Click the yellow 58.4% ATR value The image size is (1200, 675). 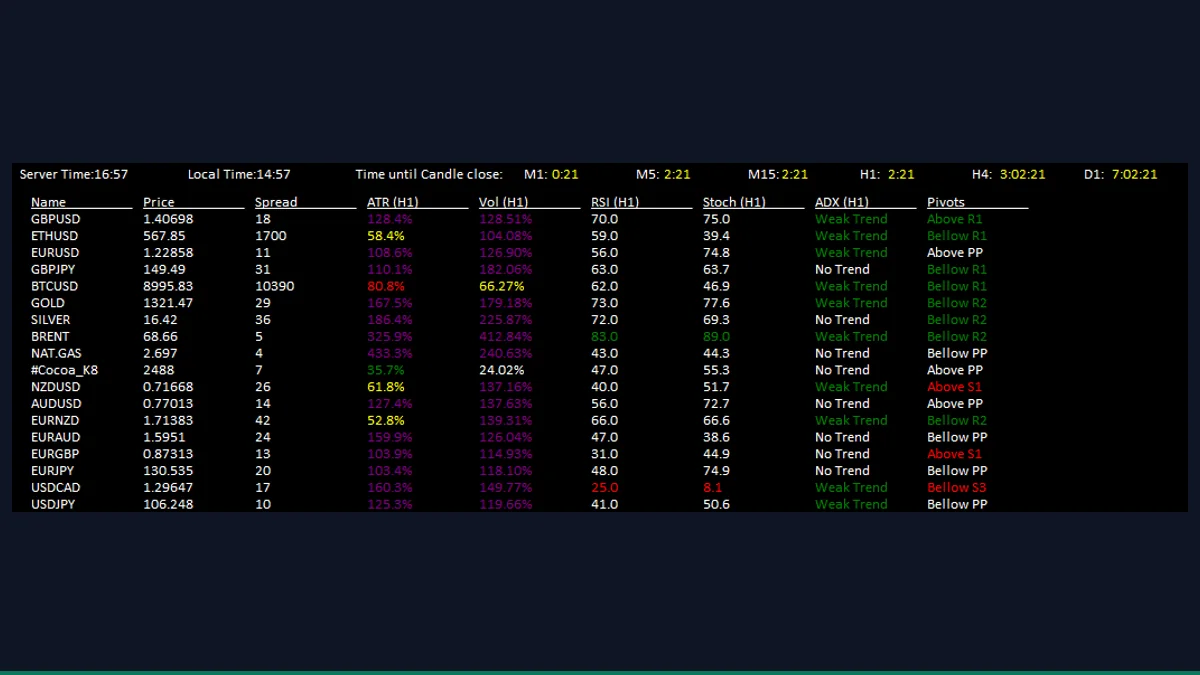pyautogui.click(x=386, y=236)
